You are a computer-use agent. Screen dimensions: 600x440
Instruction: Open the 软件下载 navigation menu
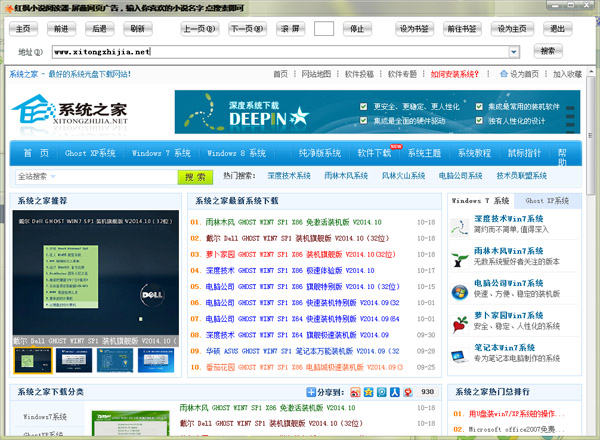click(375, 153)
